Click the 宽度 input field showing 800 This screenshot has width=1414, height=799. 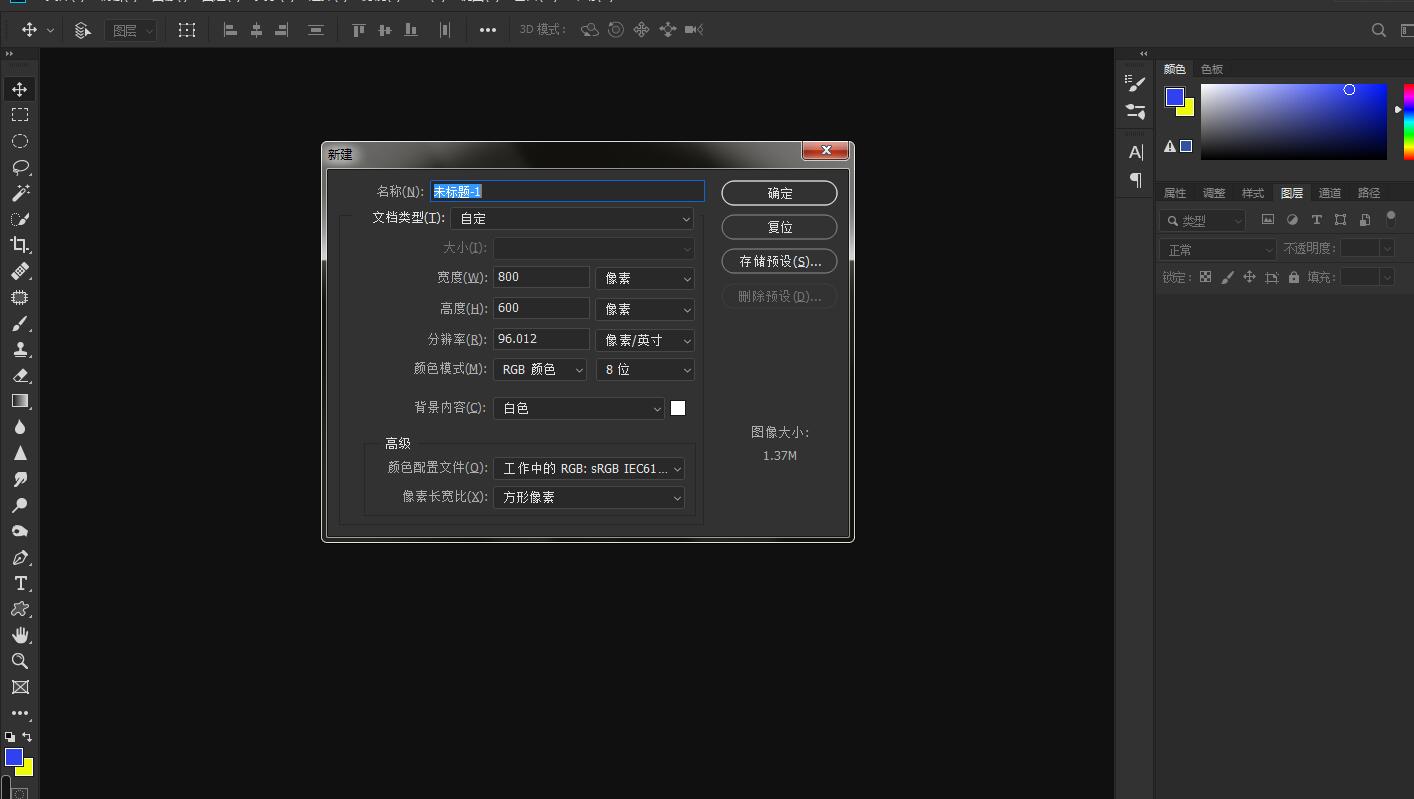[540, 277]
